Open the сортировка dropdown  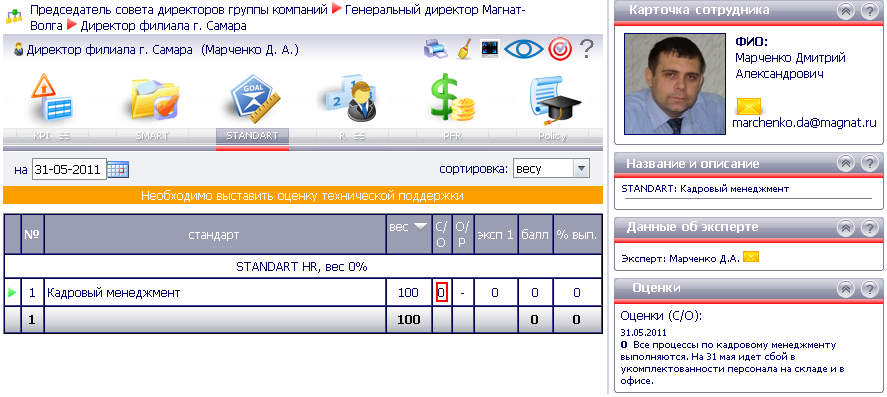pos(552,169)
